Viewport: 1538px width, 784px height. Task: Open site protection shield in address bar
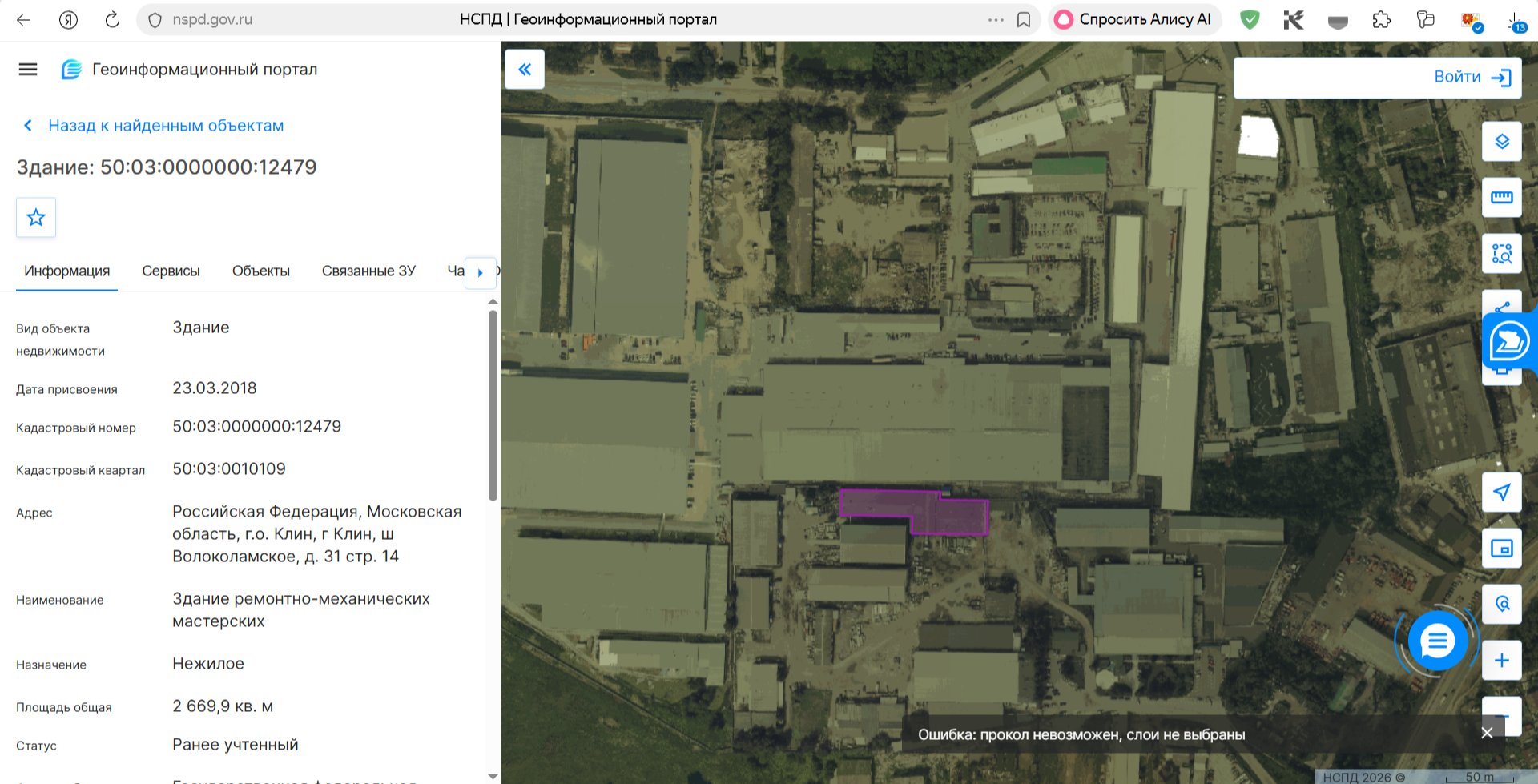[155, 20]
